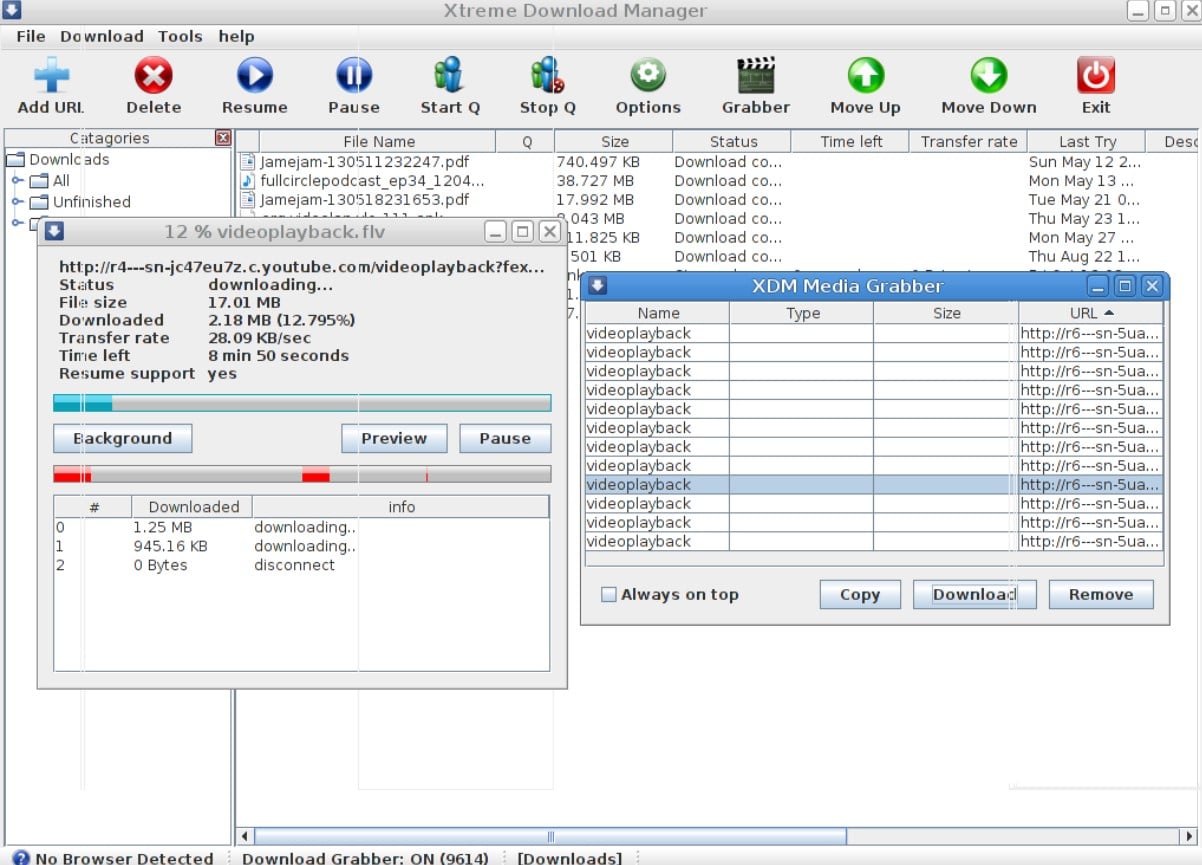Click the Time left column header
Screen dimensions: 1202x865
point(850,141)
